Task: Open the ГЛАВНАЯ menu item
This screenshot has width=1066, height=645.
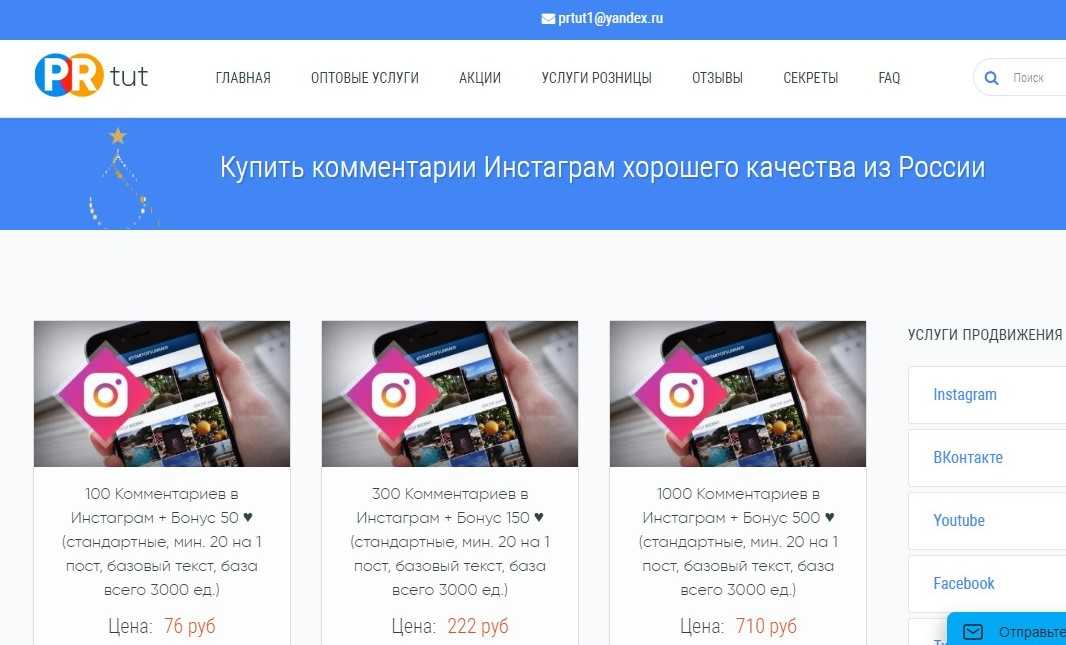Action: (x=243, y=78)
